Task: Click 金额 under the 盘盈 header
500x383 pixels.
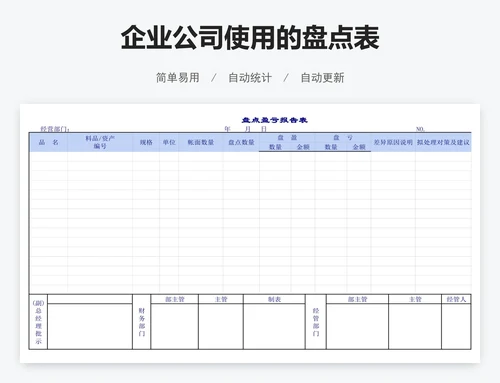Action: (x=303, y=147)
